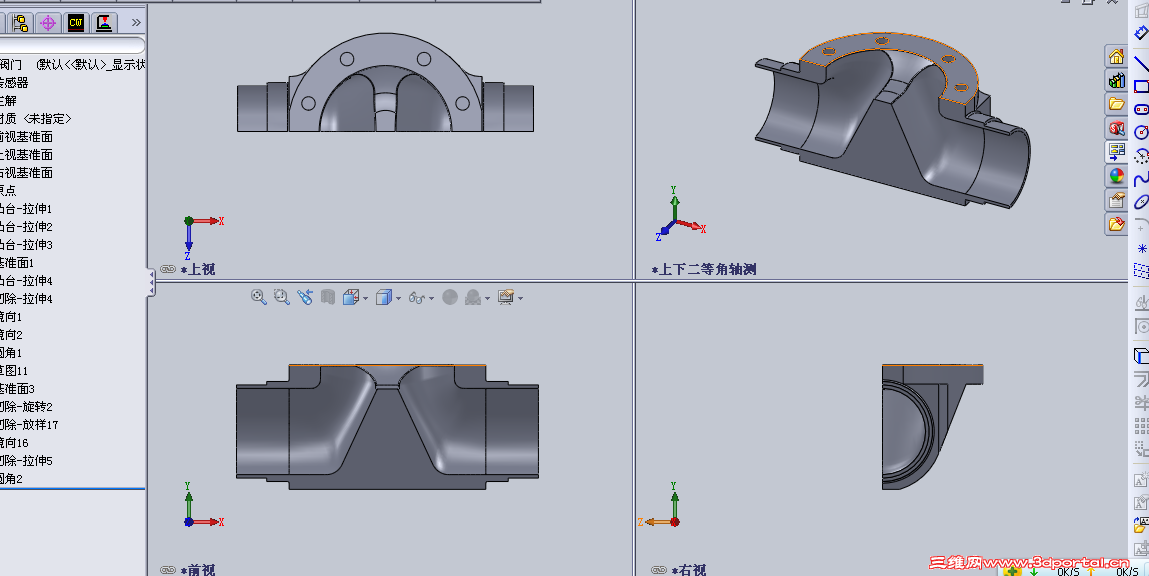1149x576 pixels.
Task: Open Custom Properties task pane tab
Action: point(1116,199)
